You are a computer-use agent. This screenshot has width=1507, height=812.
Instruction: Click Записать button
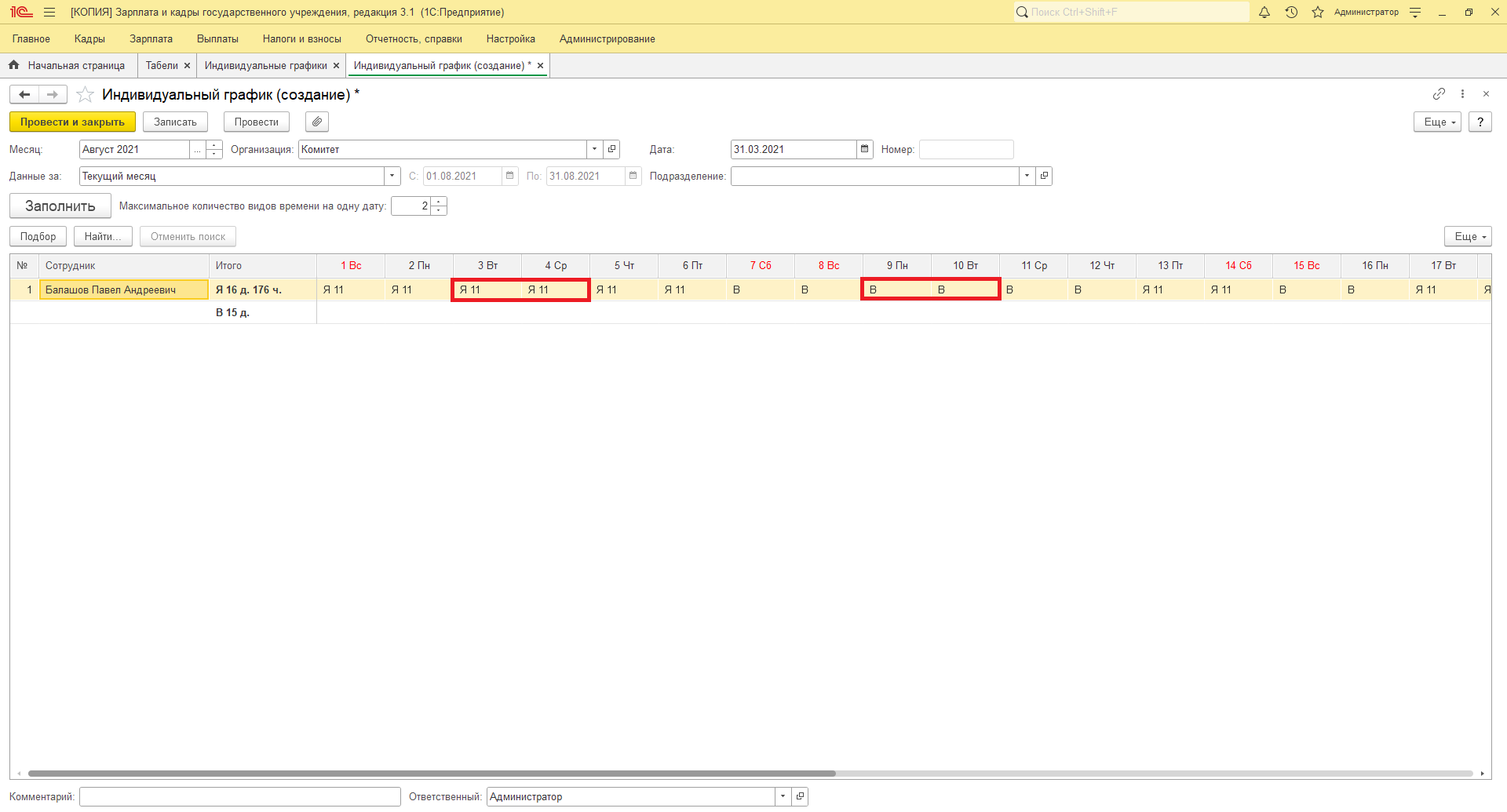click(175, 122)
